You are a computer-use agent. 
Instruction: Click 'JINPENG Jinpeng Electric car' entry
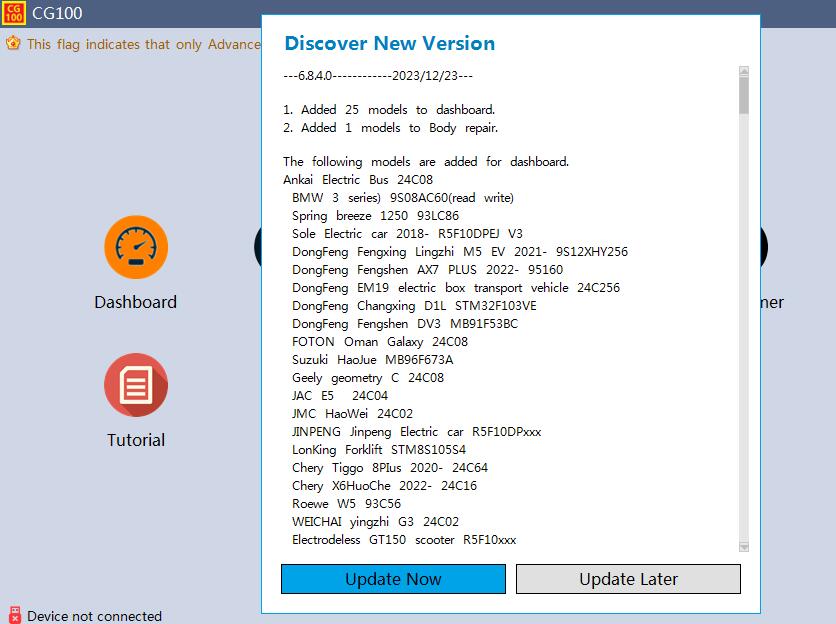pos(416,432)
